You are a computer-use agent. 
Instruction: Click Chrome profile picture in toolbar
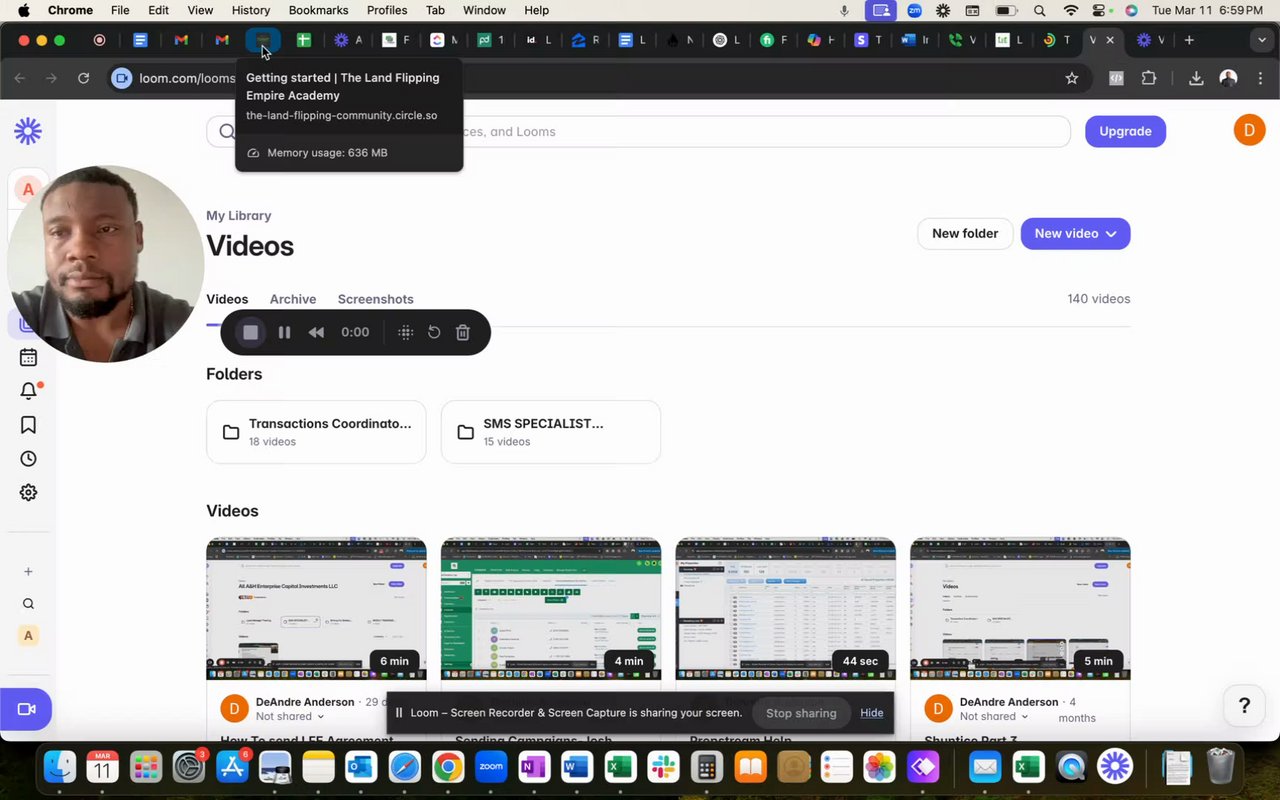click(x=1229, y=78)
